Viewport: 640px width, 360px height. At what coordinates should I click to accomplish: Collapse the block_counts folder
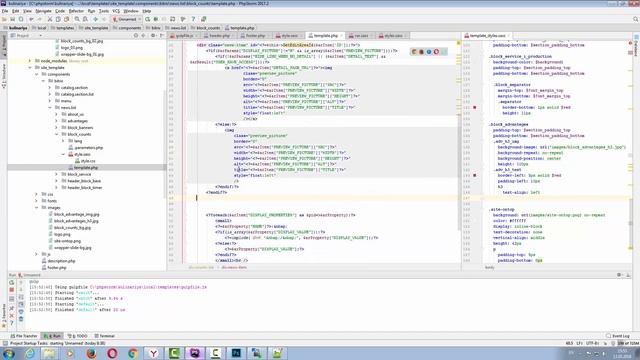[x=56, y=134]
